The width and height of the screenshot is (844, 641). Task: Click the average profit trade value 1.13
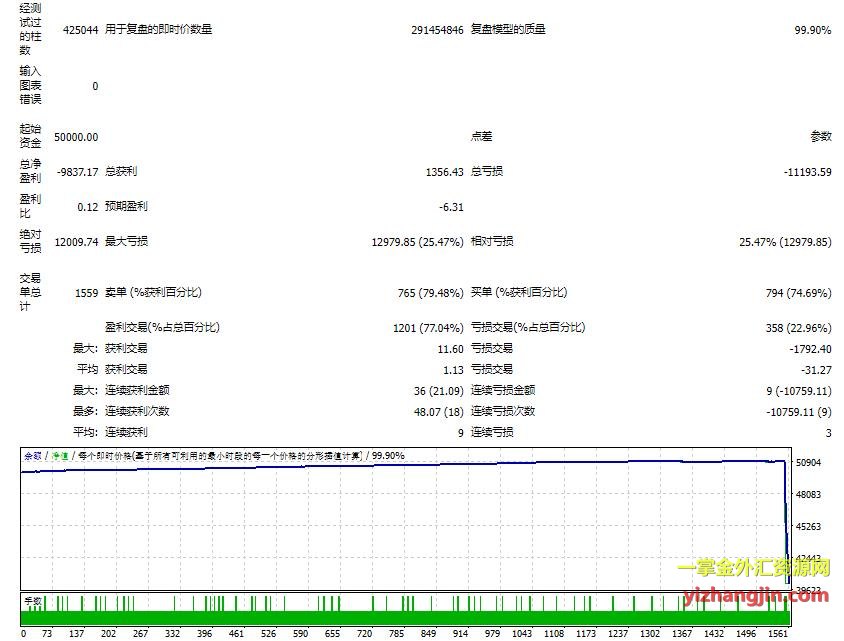pos(453,370)
